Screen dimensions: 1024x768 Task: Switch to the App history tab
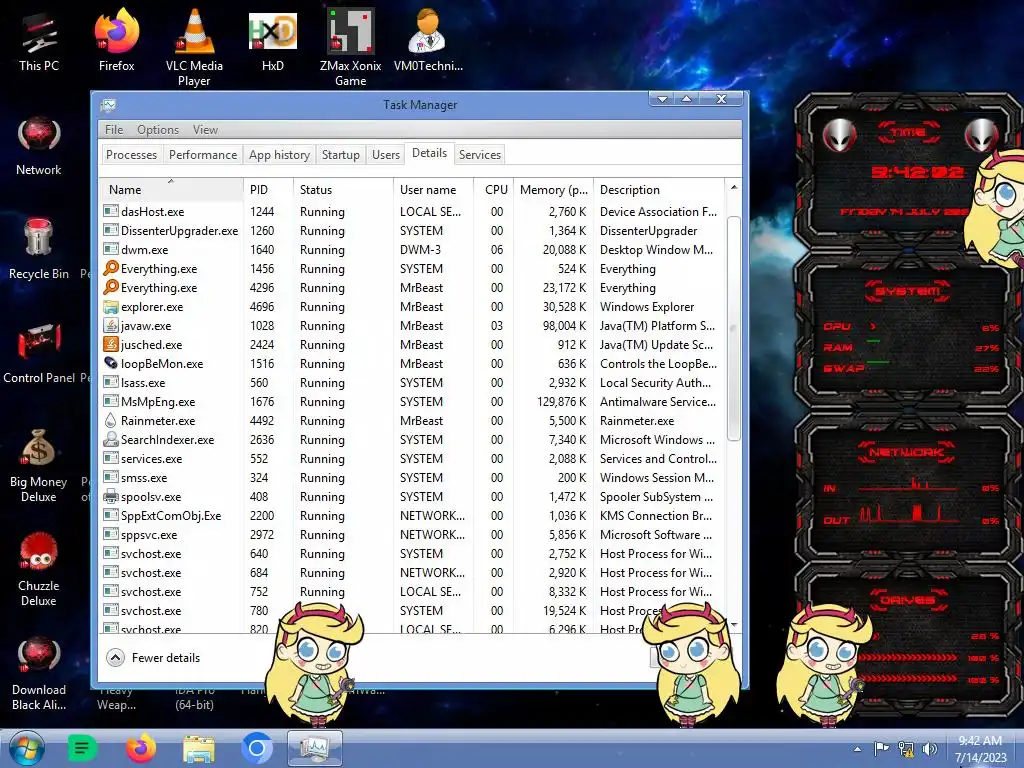[x=279, y=155]
